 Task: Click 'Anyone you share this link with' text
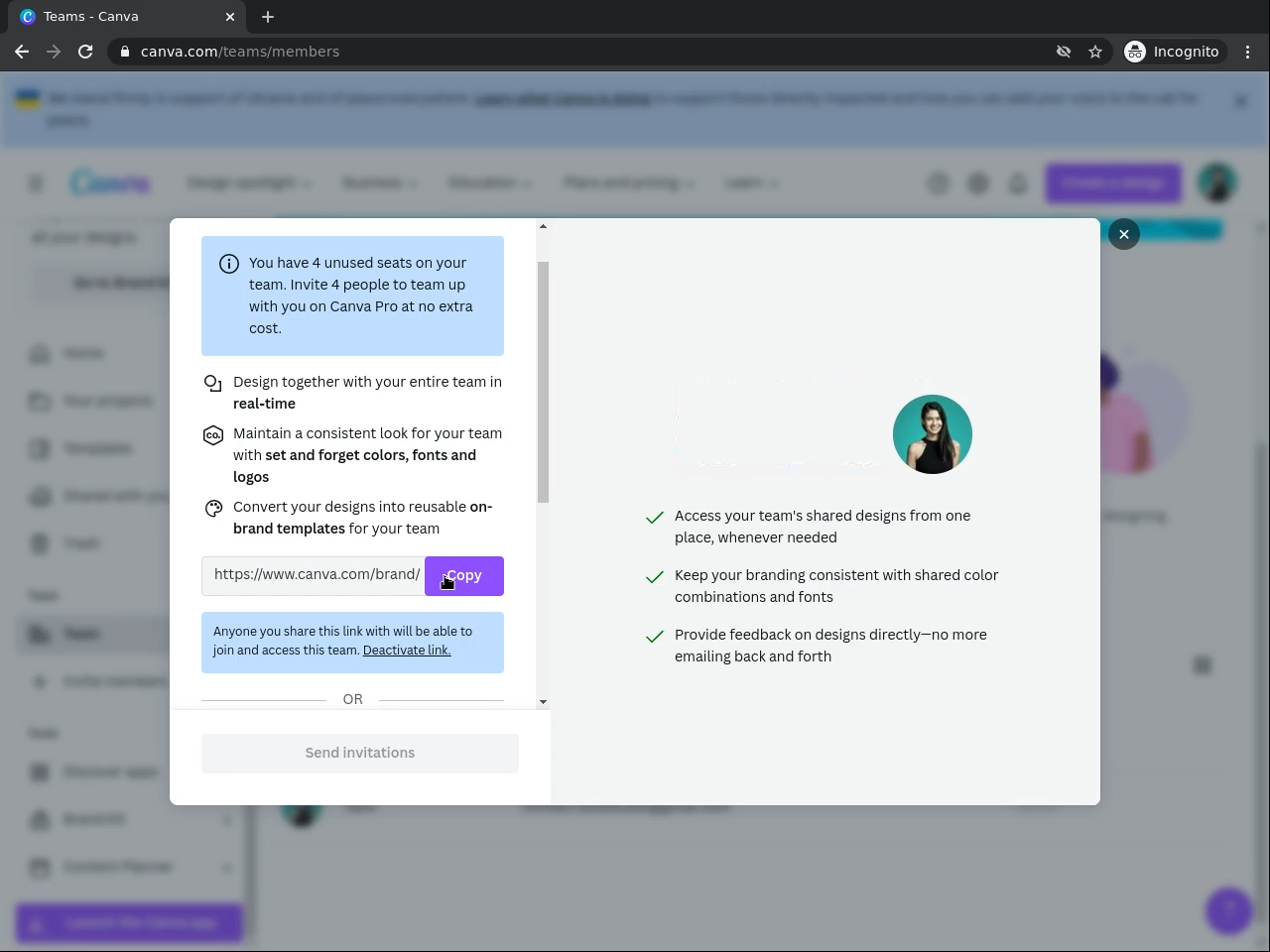[342, 641]
